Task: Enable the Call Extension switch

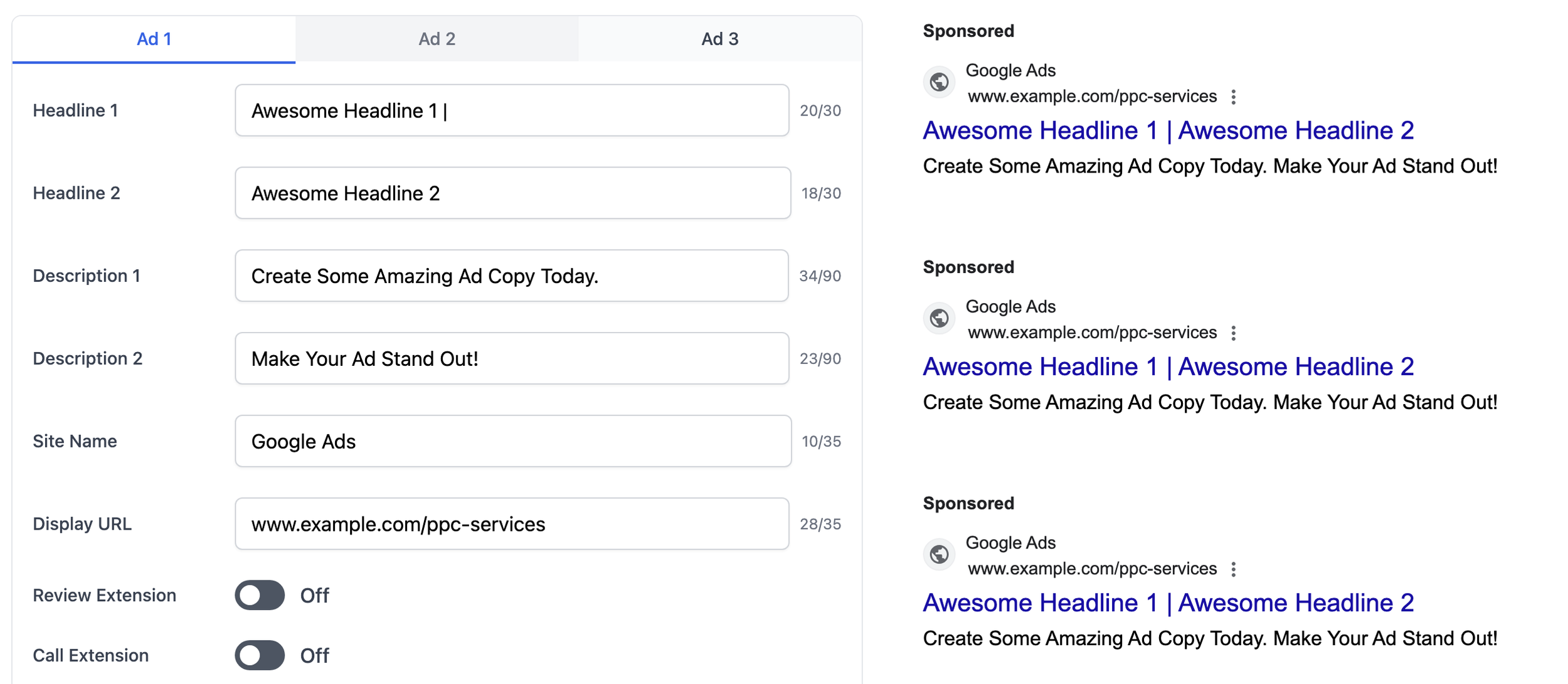Action: 260,656
